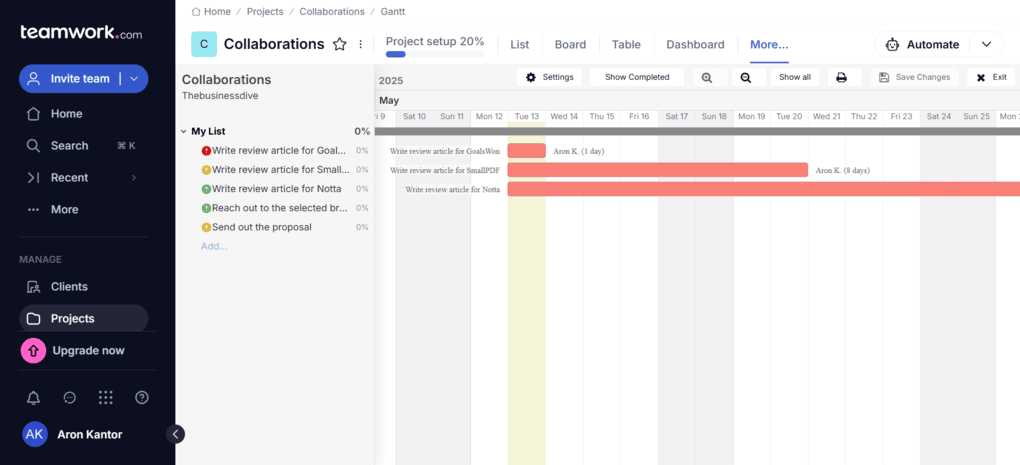Click the SmallPDF 8 days Gantt bar

pos(658,170)
